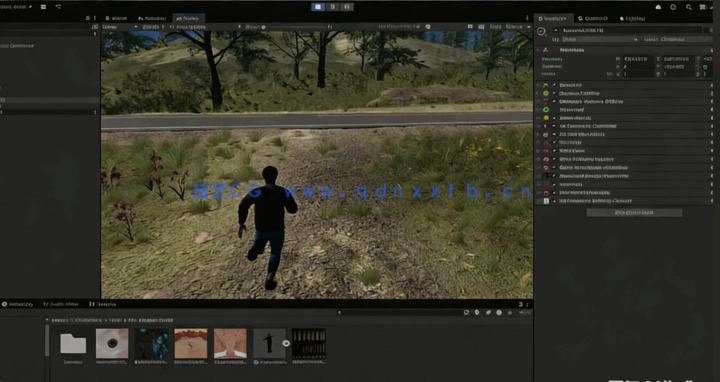The height and width of the screenshot is (382, 720).
Task: Click the search field in the project browser
Action: tap(399, 313)
